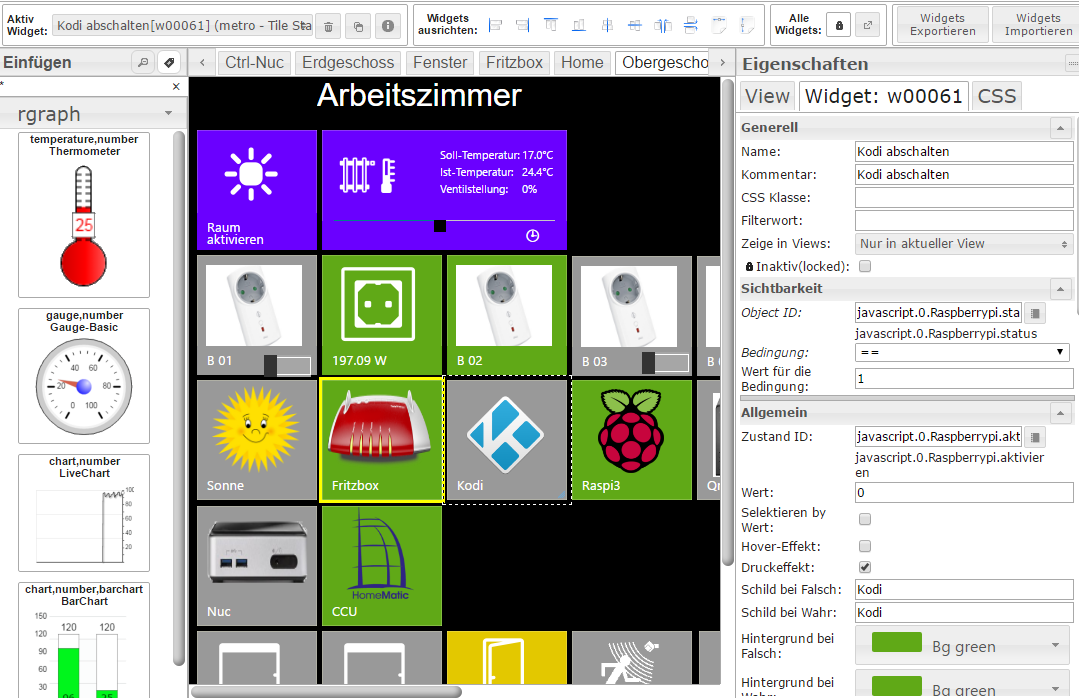
Task: Click the Widgets Importieren button
Action: pyautogui.click(x=1037, y=25)
